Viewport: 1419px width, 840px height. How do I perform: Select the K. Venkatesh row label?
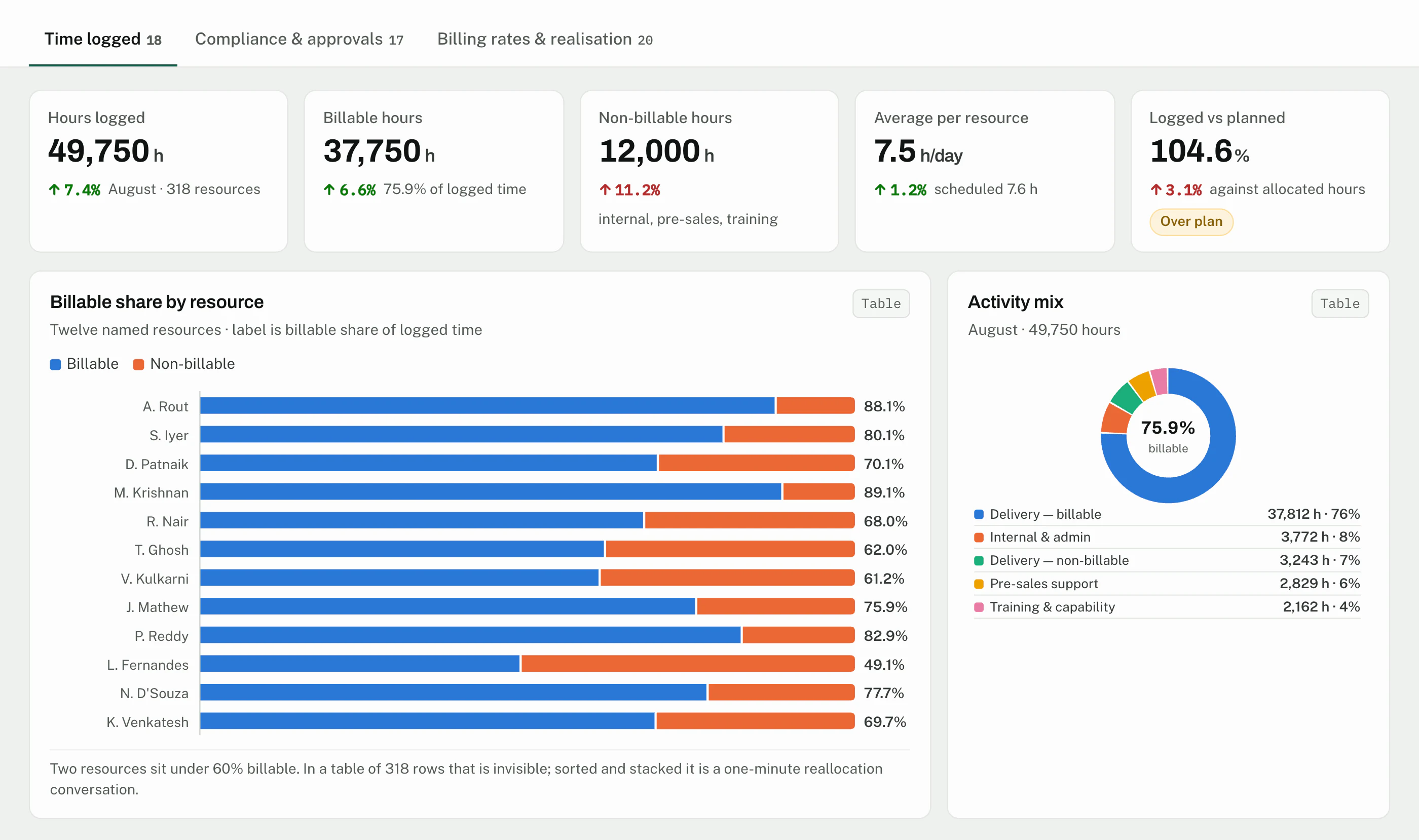click(x=147, y=722)
